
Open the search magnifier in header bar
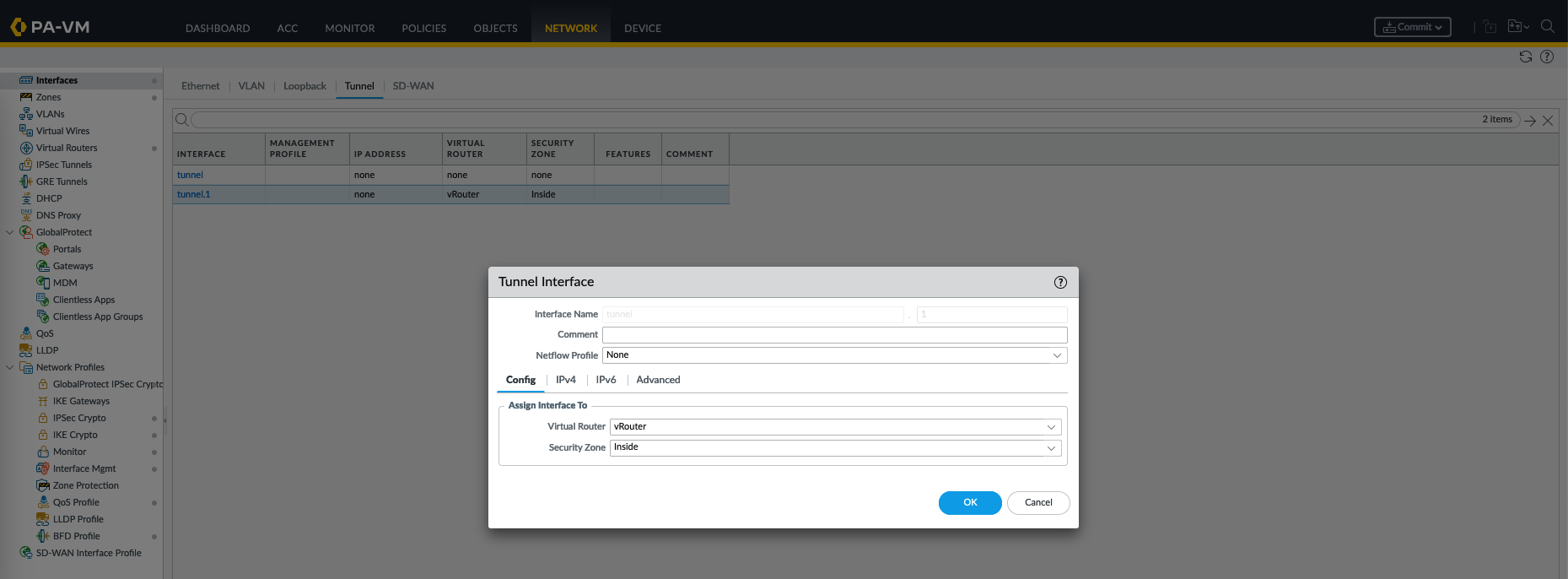[1547, 27]
